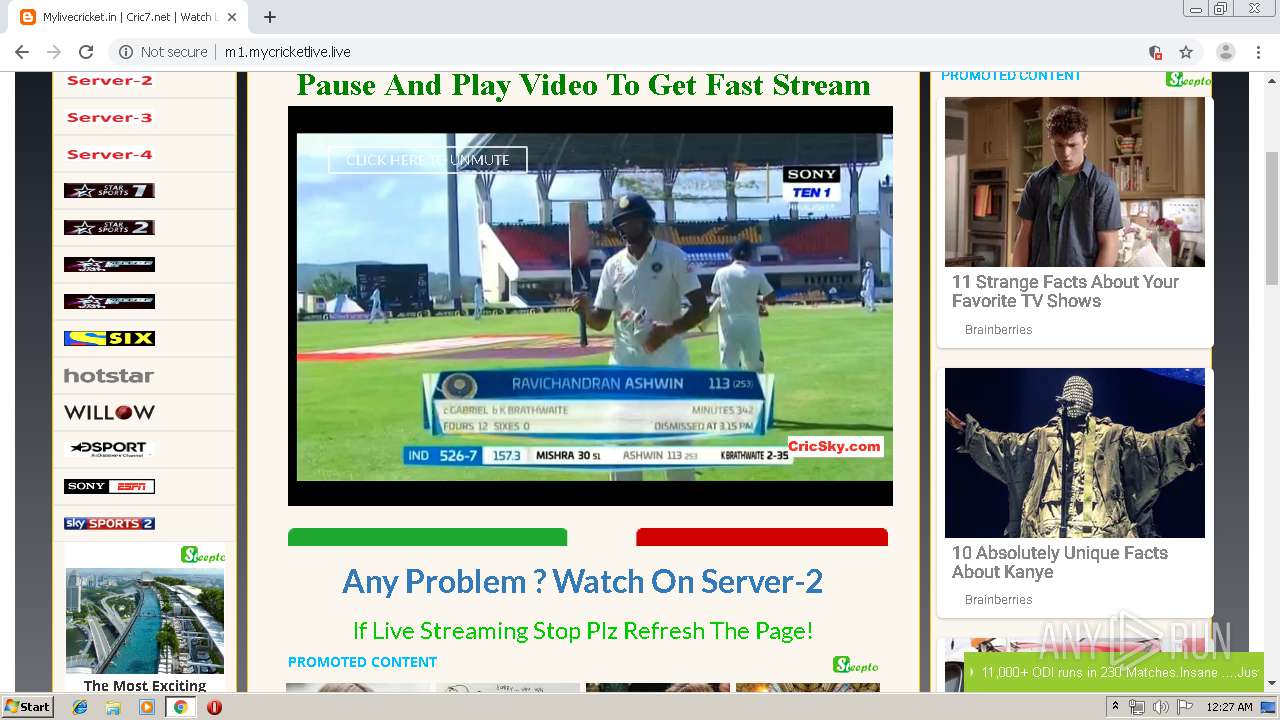1280x720 pixels.
Task: Click the browser forward arrow
Action: tap(54, 52)
